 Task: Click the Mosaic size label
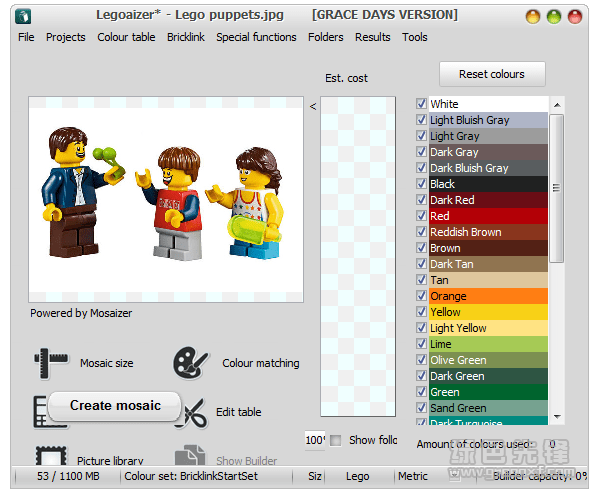pyautogui.click(x=107, y=363)
